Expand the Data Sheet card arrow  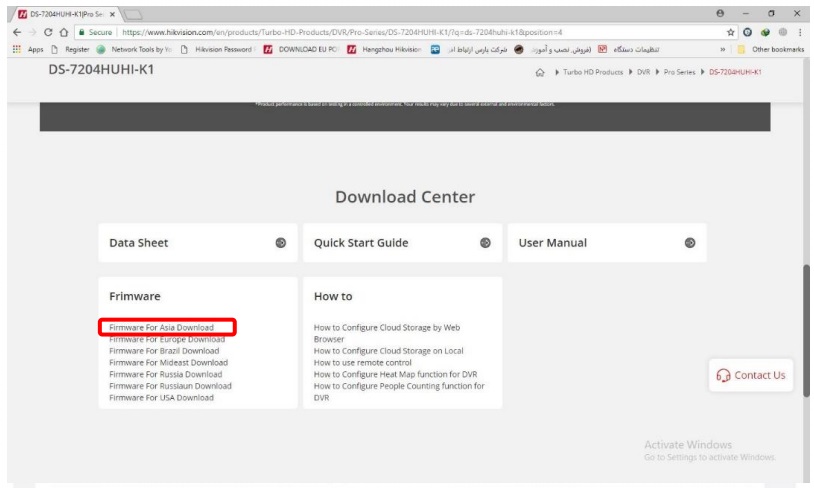point(280,242)
